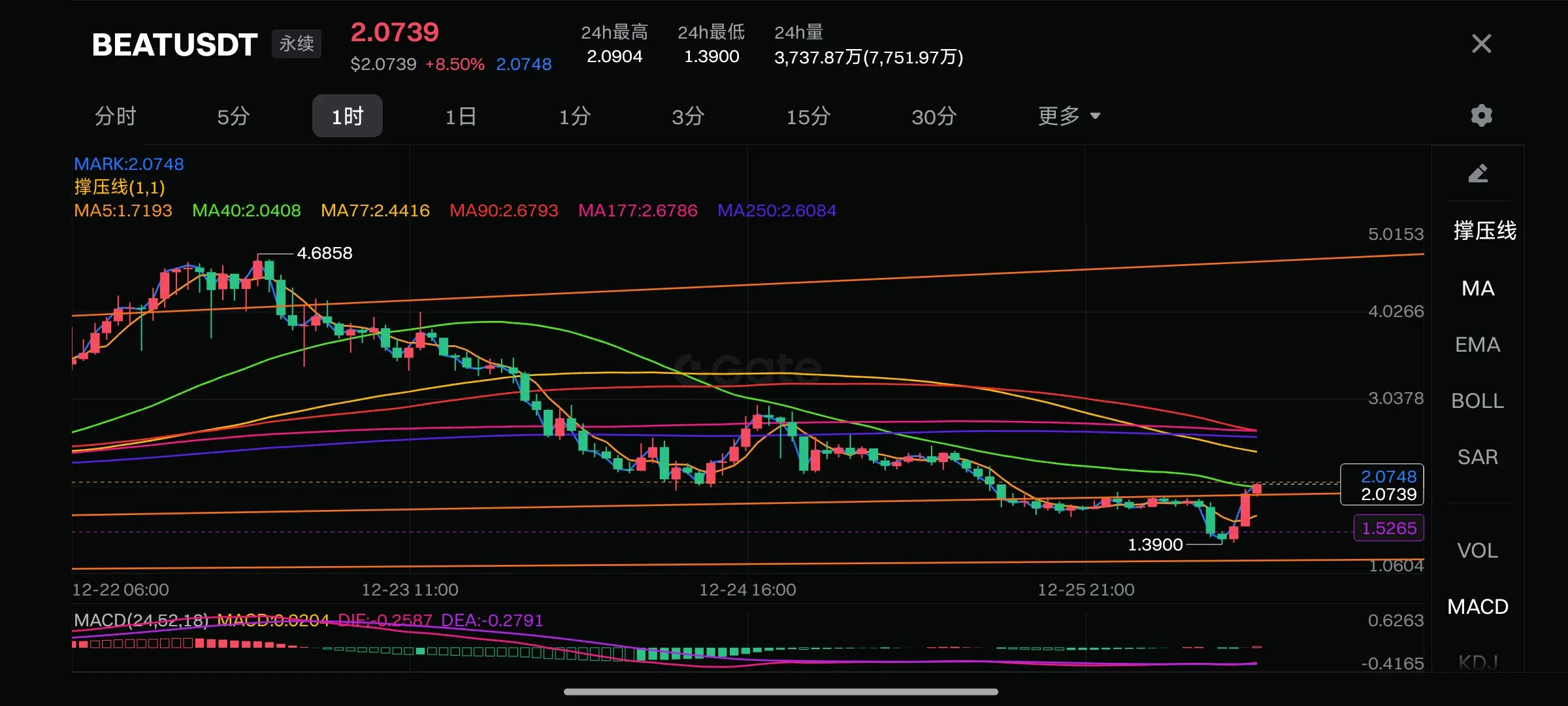The image size is (1568, 706).
Task: Select the drawing pencil tool
Action: 1478,173
